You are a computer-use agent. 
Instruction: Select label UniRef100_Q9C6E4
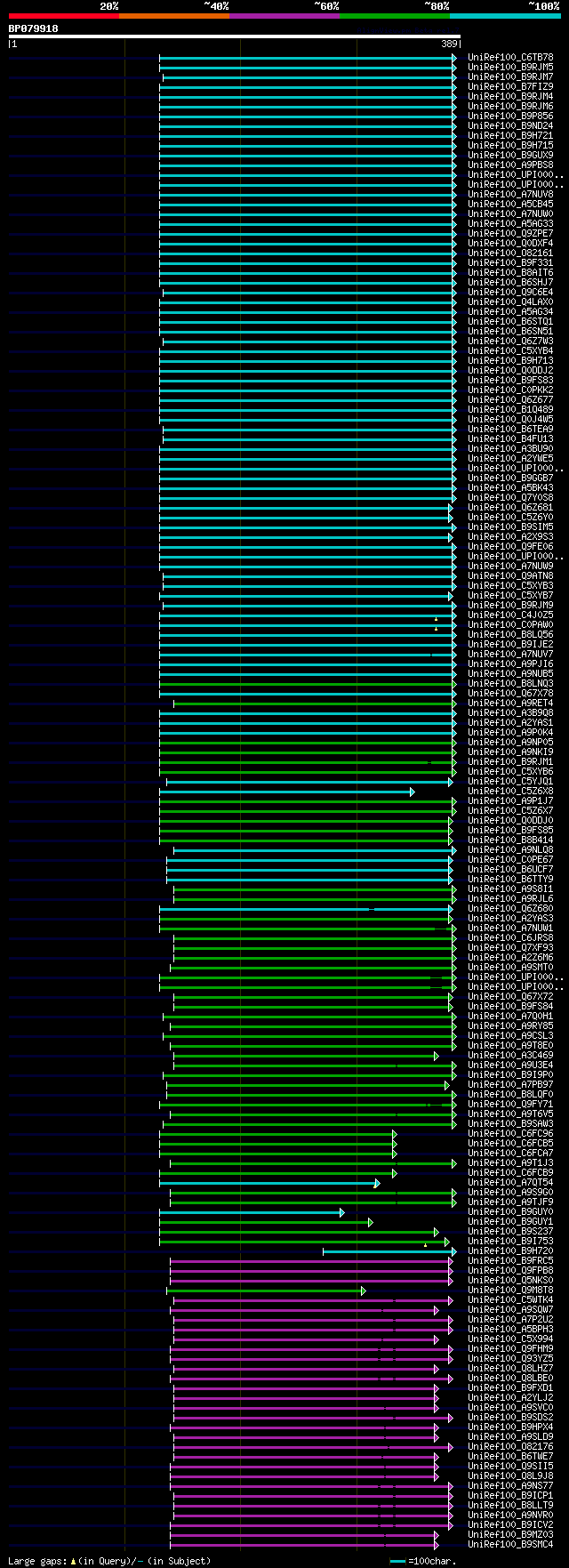tap(510, 292)
